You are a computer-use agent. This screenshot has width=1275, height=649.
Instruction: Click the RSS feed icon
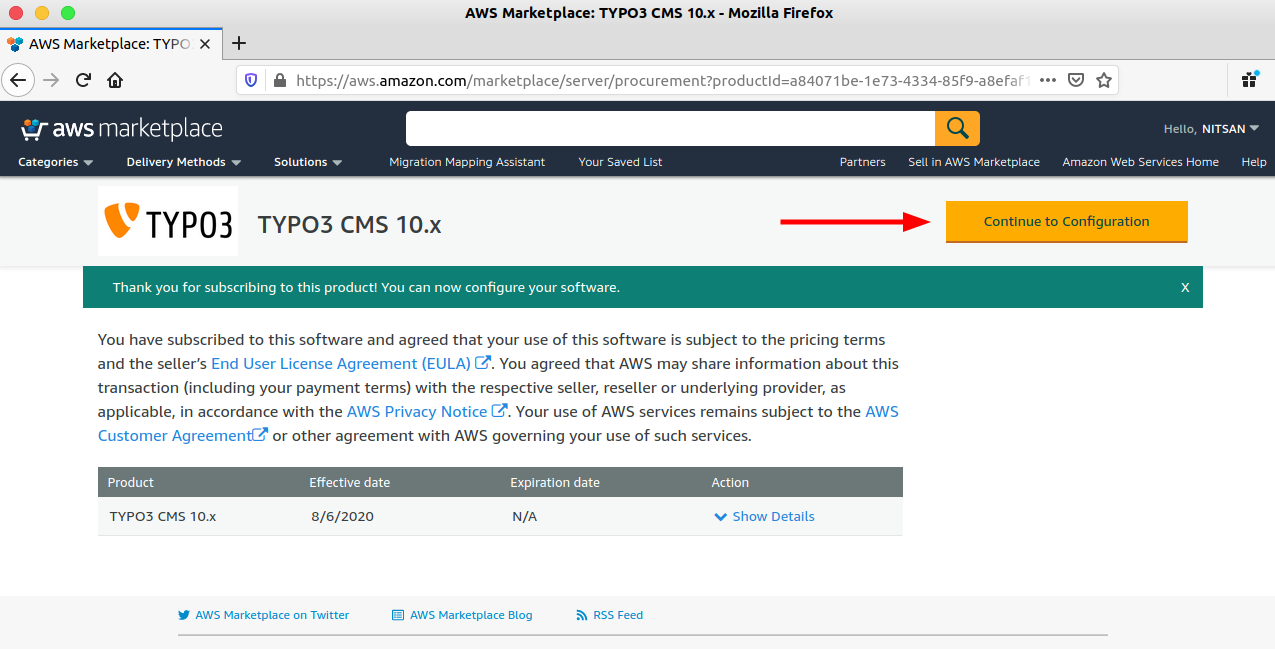tap(582, 615)
